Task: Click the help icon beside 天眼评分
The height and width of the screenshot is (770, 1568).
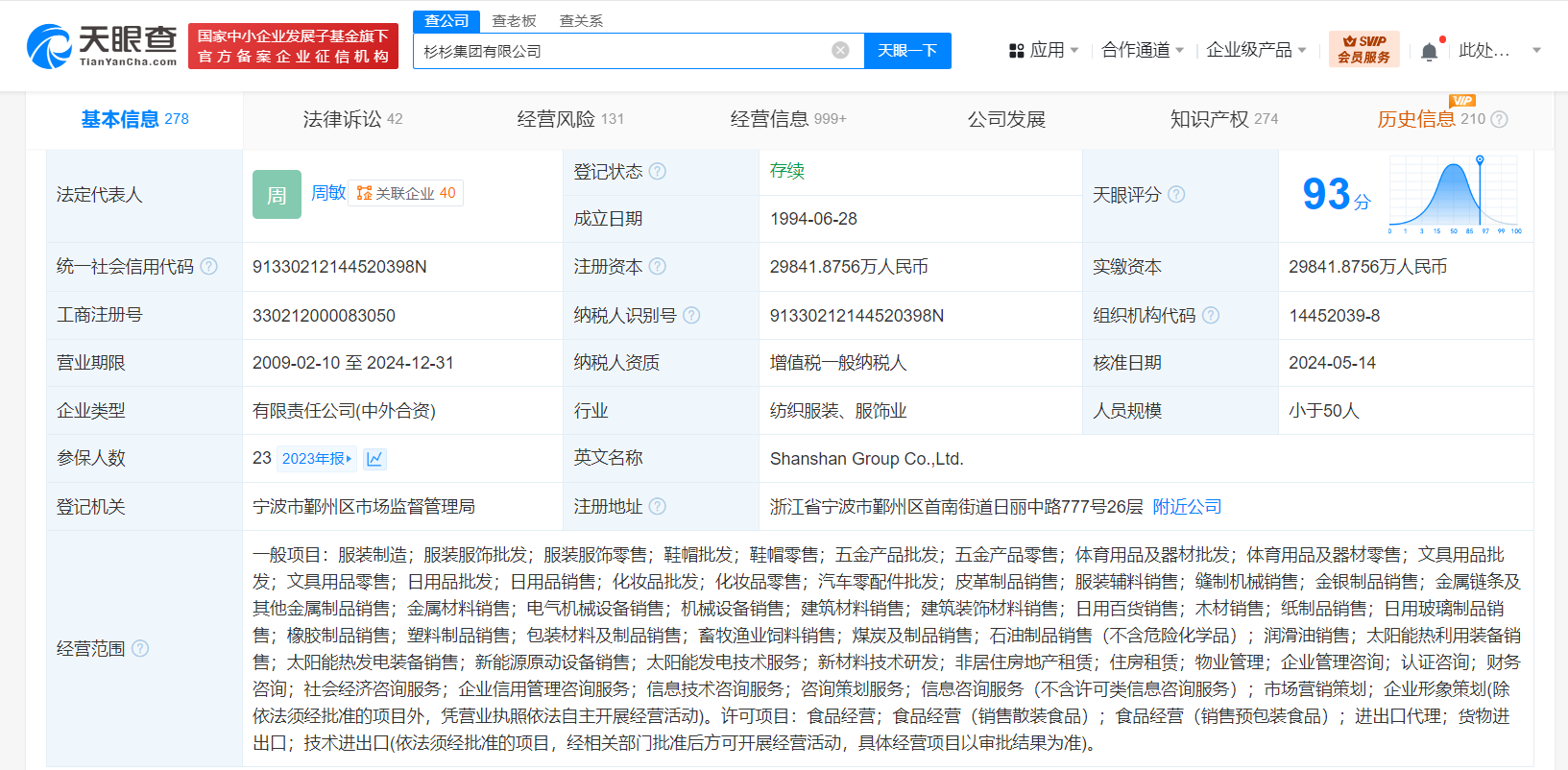Action: 1176,195
